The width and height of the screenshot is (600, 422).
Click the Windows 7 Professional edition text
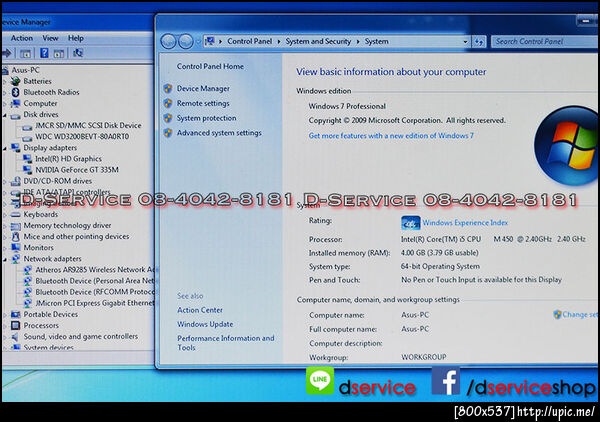347,106
